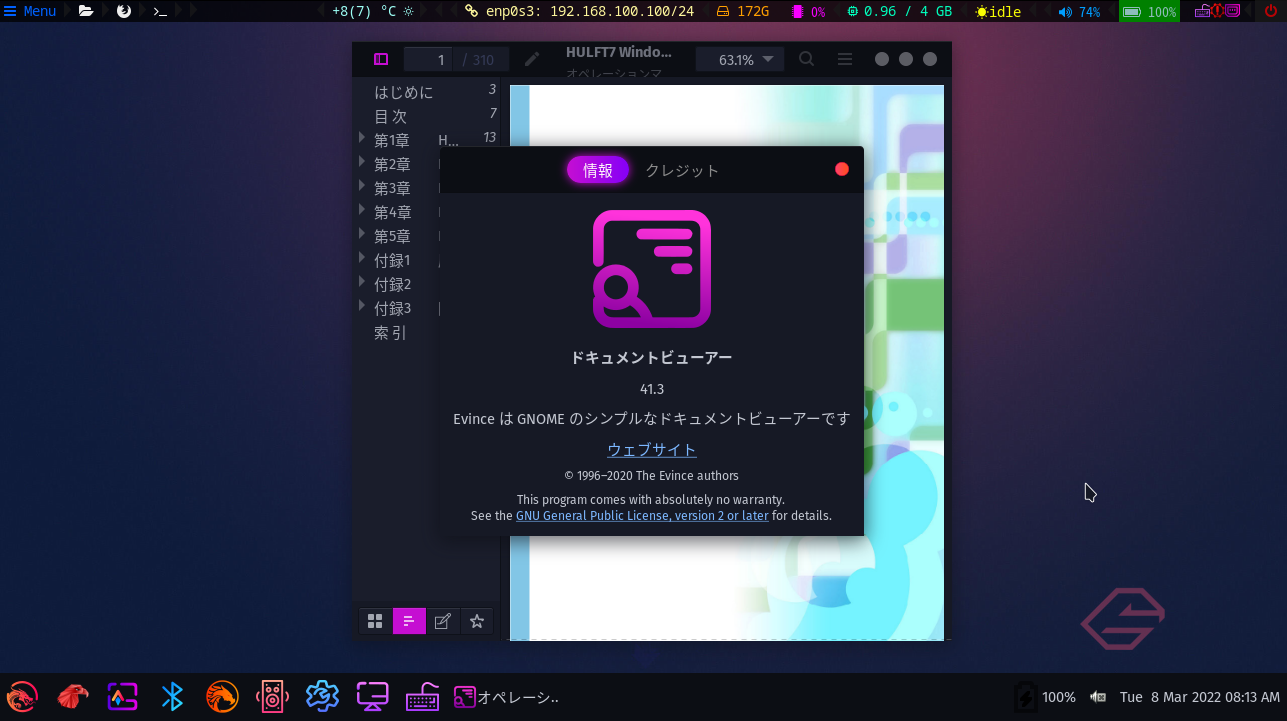Open terminal launcher in top panel
The width and height of the screenshot is (1287, 721).
[x=160, y=11]
